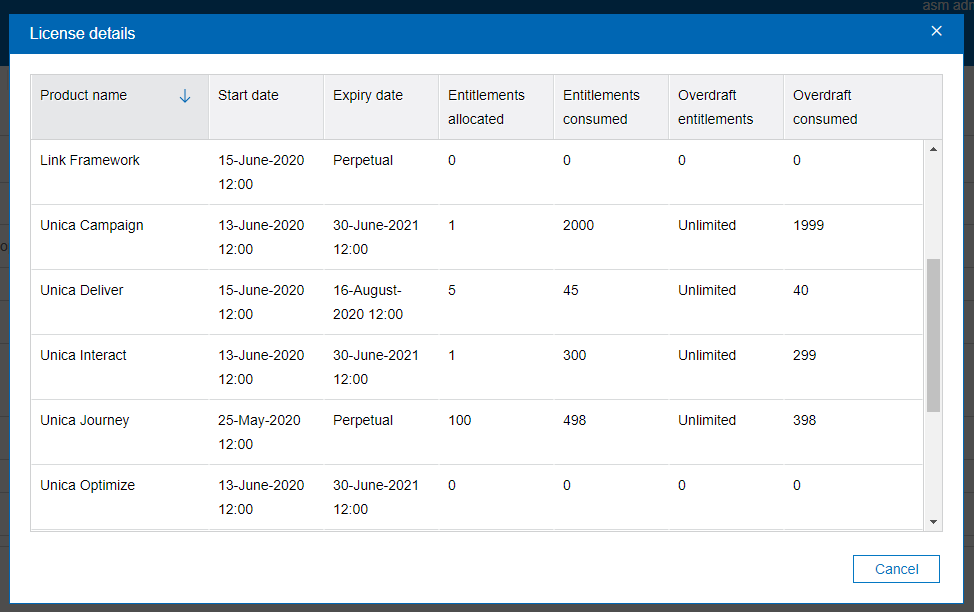Click the License details dialog title
This screenshot has height=612, width=974.
coord(83,34)
